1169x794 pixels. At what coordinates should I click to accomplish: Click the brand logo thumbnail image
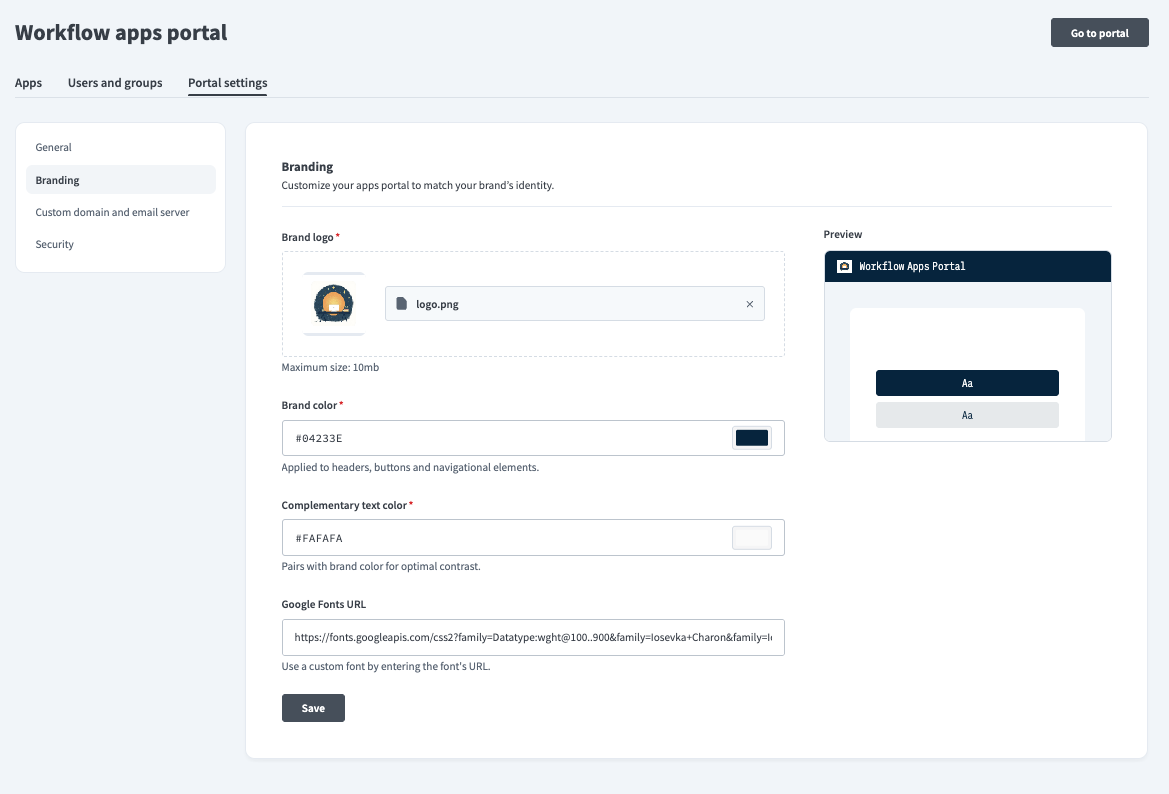point(334,304)
